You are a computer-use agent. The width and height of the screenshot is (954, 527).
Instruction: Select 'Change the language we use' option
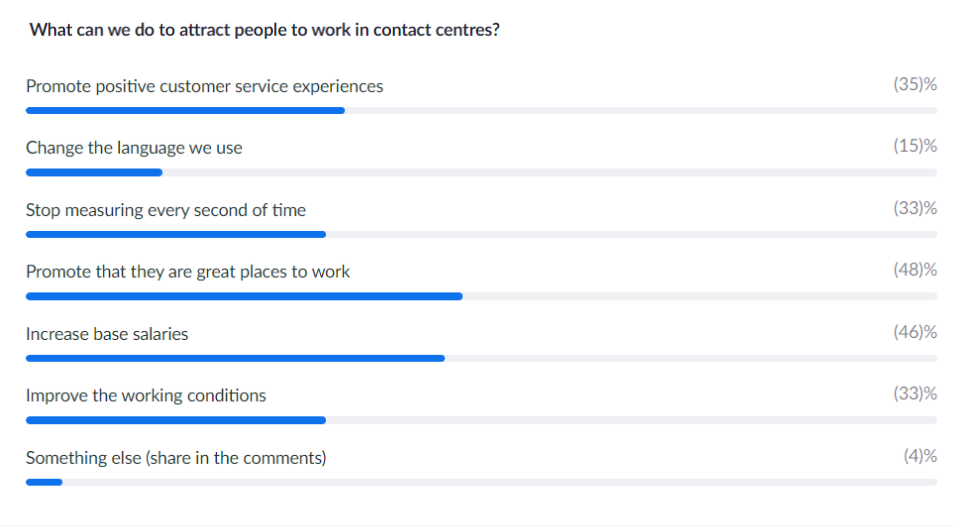tap(134, 148)
